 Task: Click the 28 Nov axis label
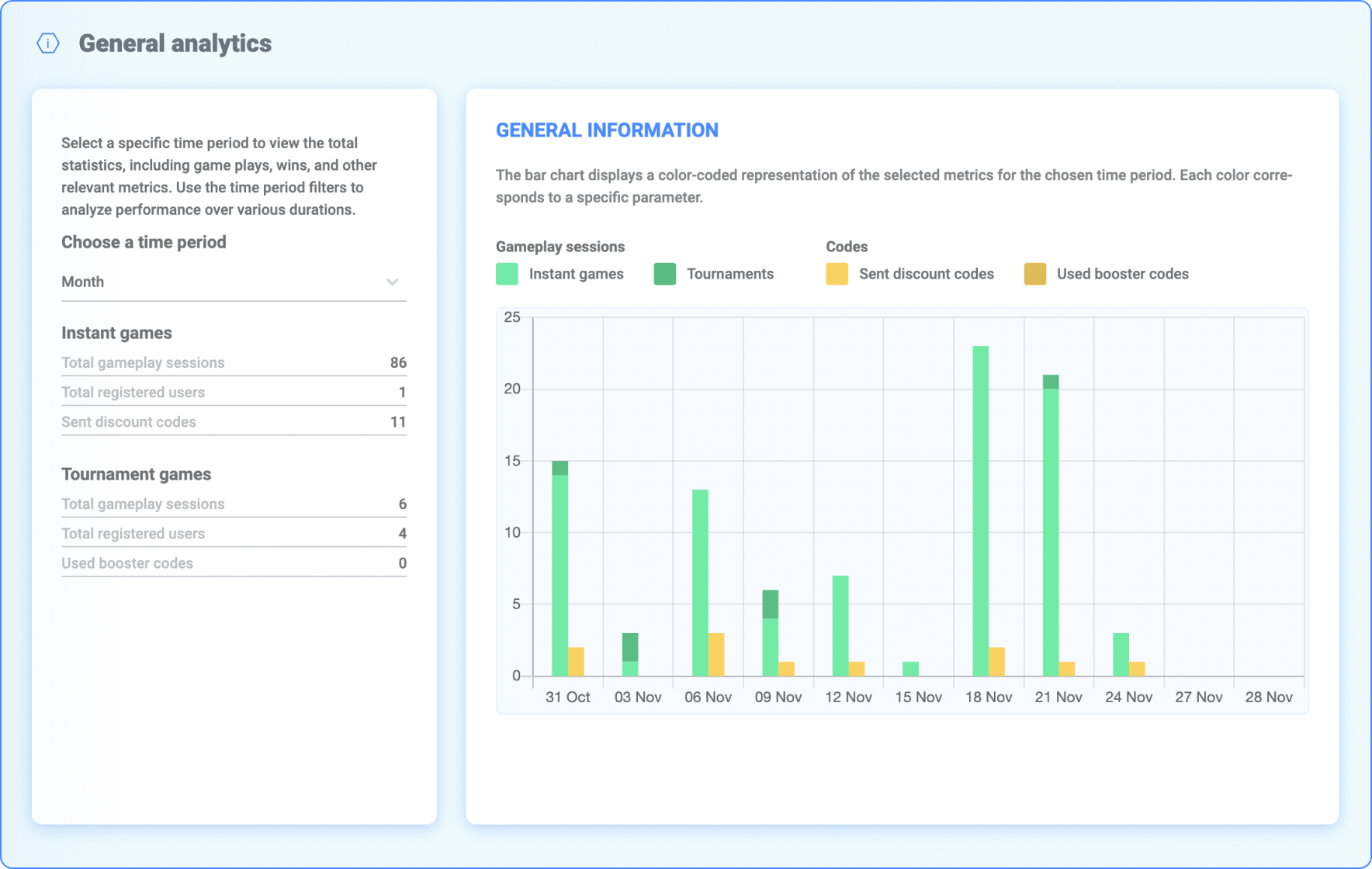point(1269,697)
